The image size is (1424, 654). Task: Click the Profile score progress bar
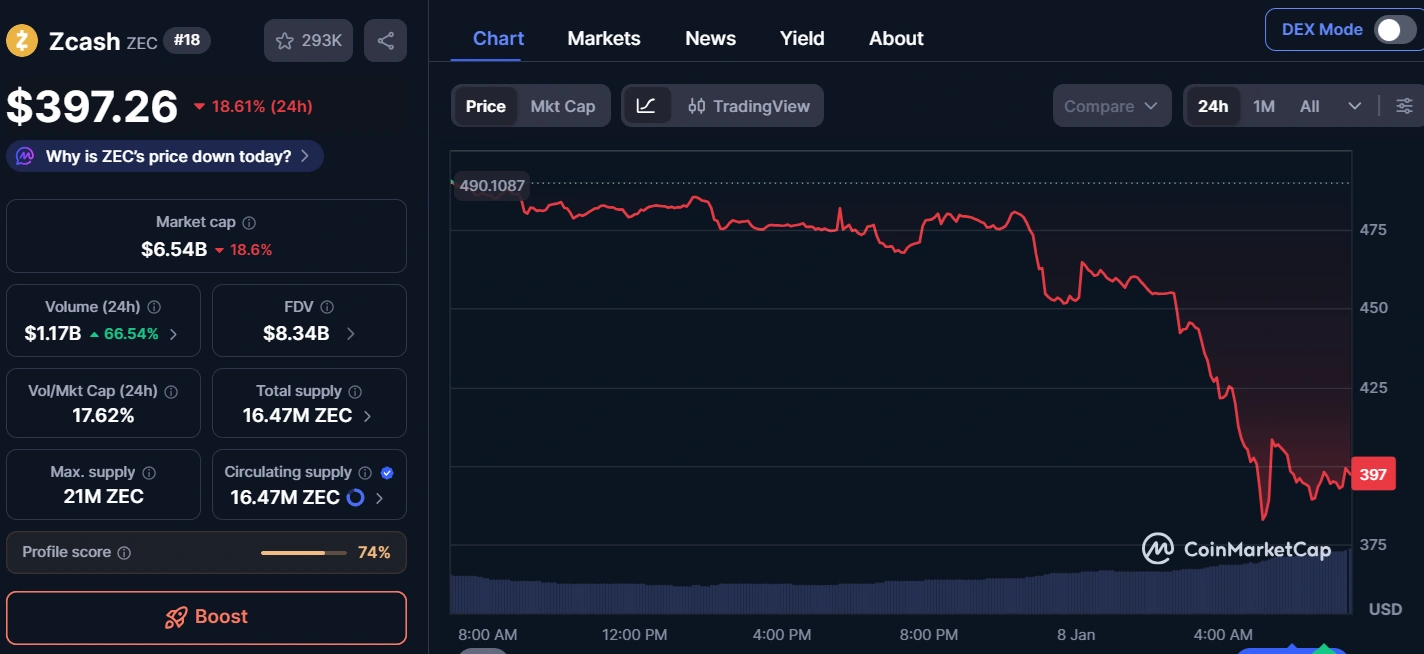click(x=303, y=551)
